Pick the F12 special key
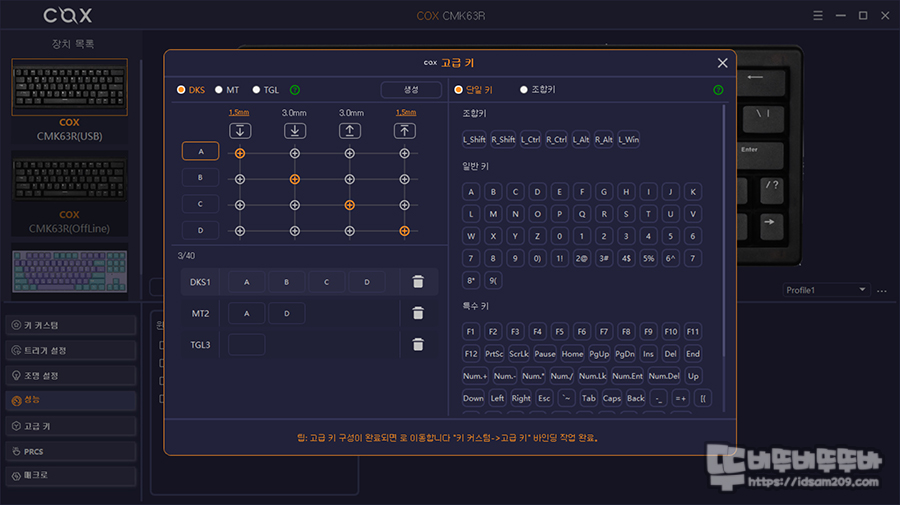Viewport: 900px width, 505px height. pos(471,354)
